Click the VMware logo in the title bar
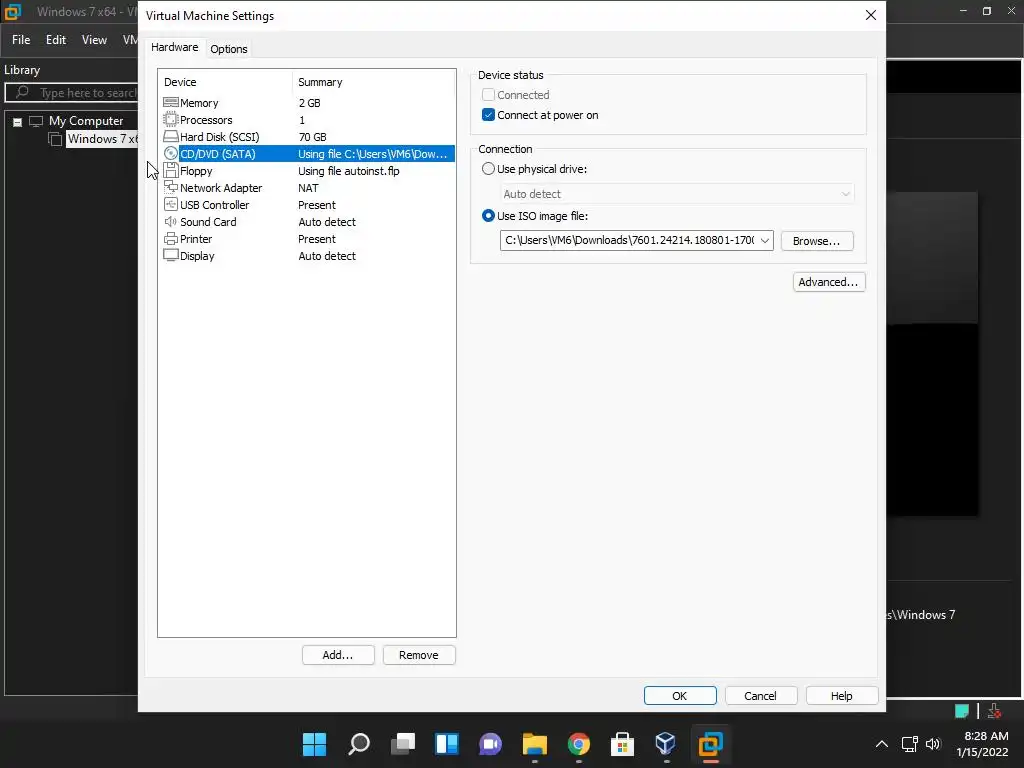 tap(13, 11)
